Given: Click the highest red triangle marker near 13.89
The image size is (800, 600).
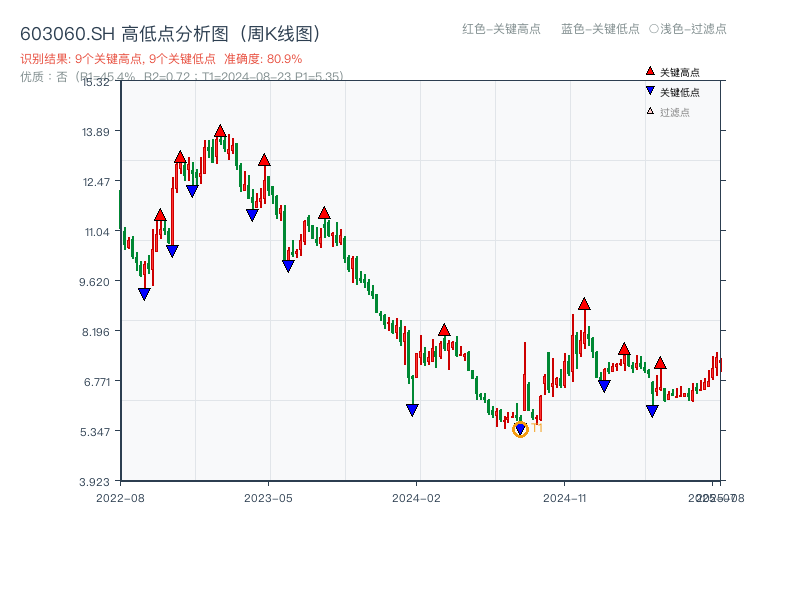Looking at the screenshot, I should click(x=220, y=129).
